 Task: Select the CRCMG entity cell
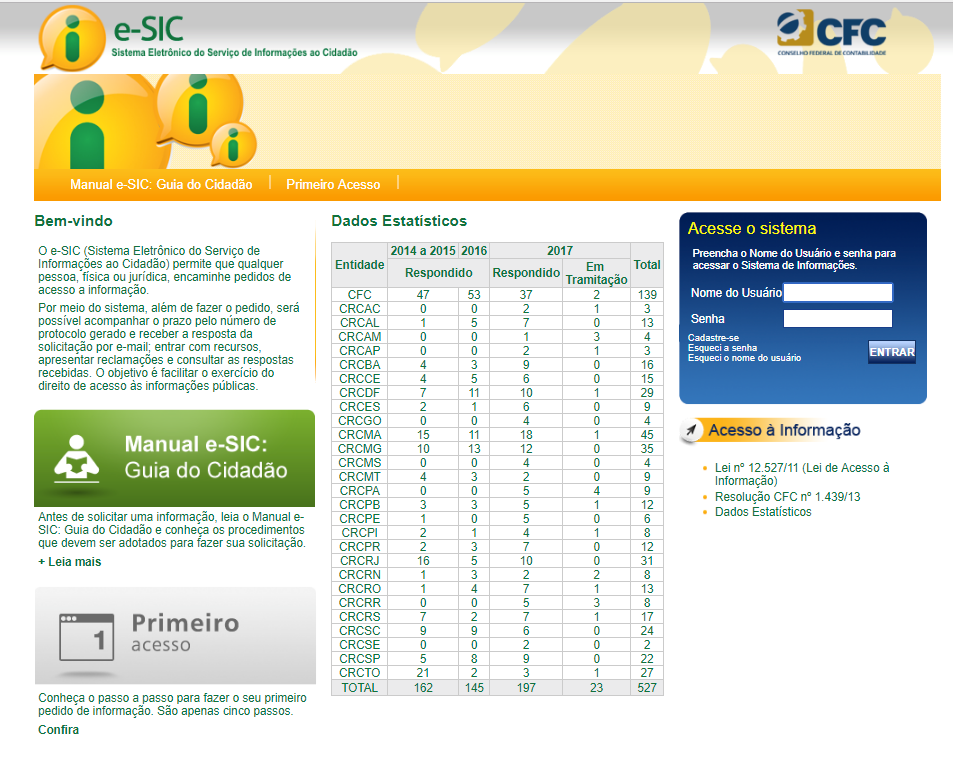point(360,448)
